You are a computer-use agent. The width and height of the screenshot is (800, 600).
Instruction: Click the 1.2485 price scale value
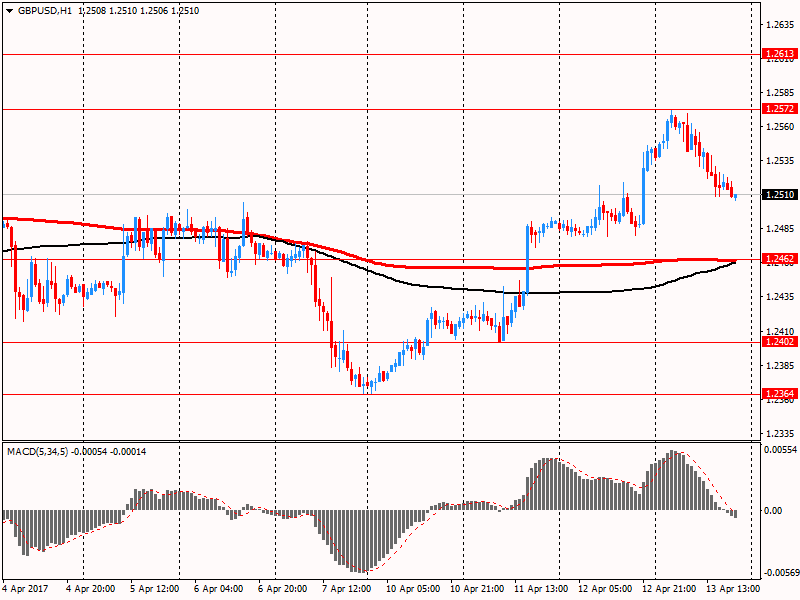pyautogui.click(x=781, y=229)
